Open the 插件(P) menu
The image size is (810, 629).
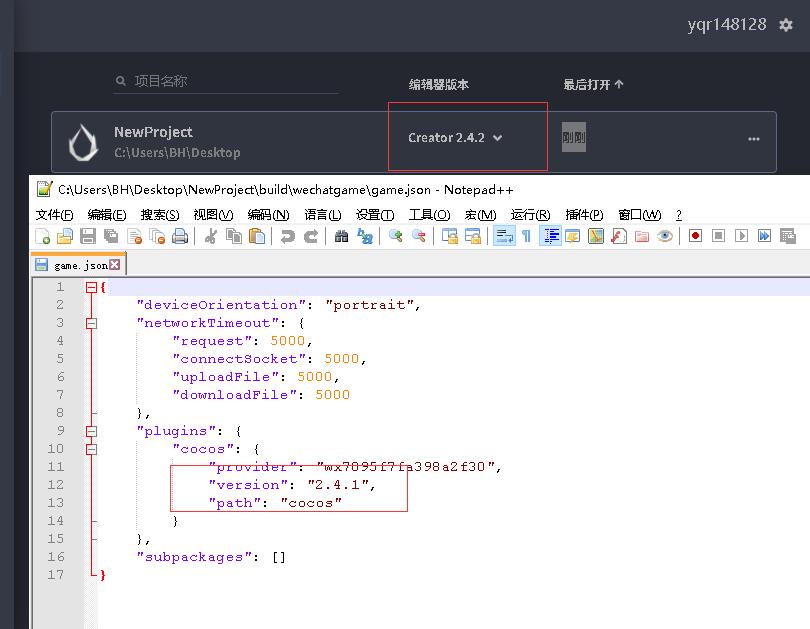pos(584,215)
